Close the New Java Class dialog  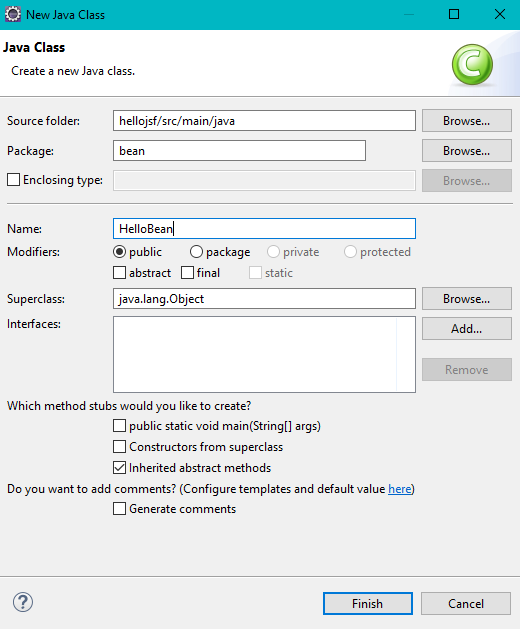coord(500,14)
